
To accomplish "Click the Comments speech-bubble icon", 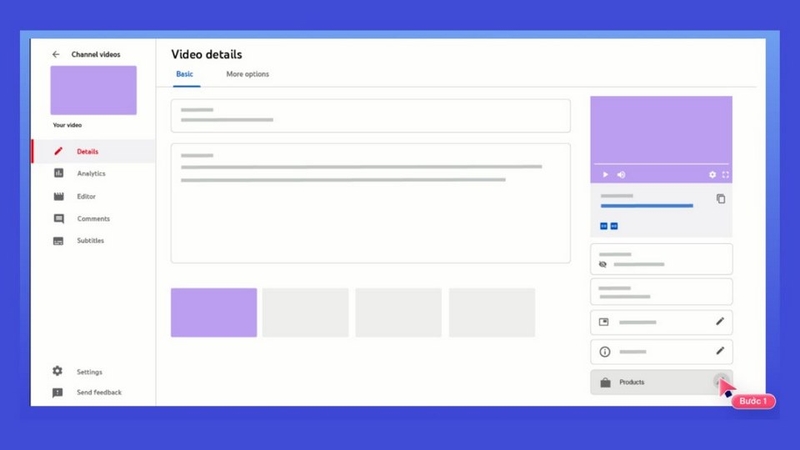I will pyautogui.click(x=59, y=219).
